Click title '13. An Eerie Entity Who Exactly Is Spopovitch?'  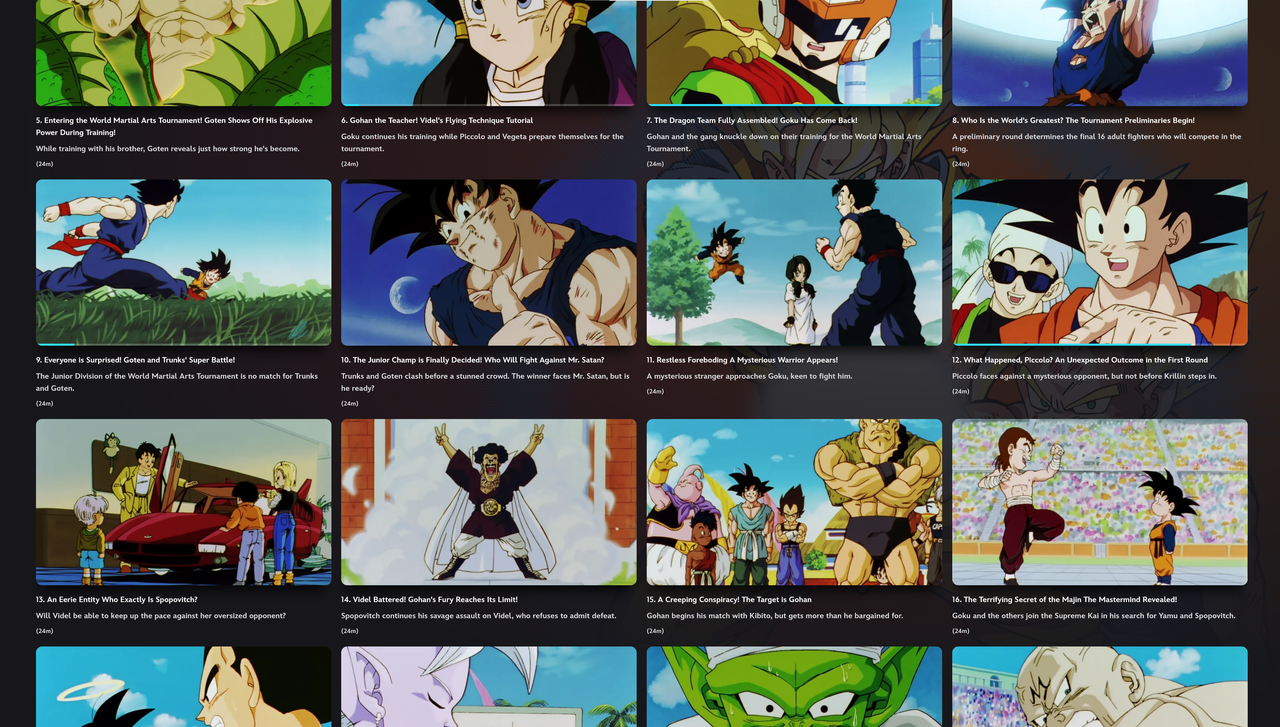[x=116, y=600]
